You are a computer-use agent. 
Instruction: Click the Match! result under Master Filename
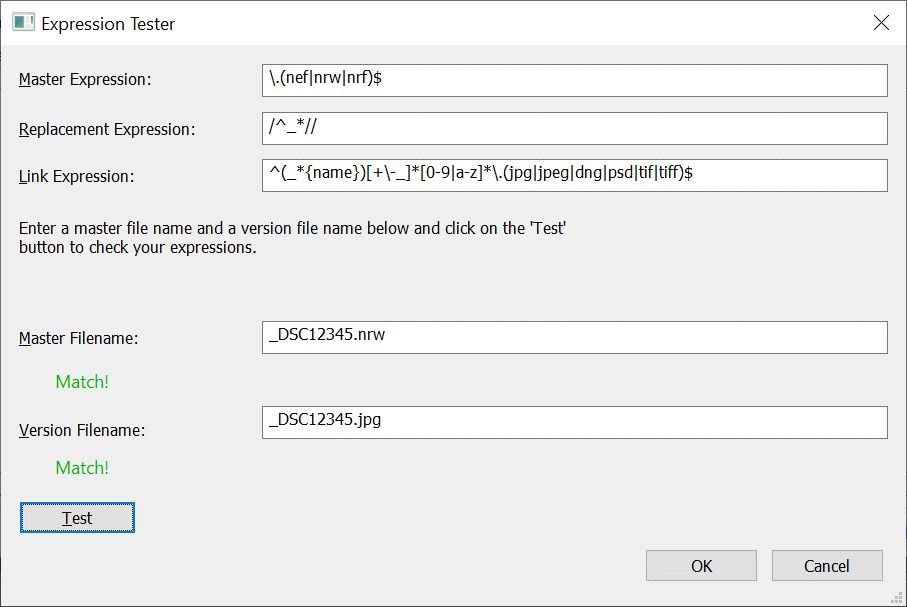pyautogui.click(x=82, y=382)
